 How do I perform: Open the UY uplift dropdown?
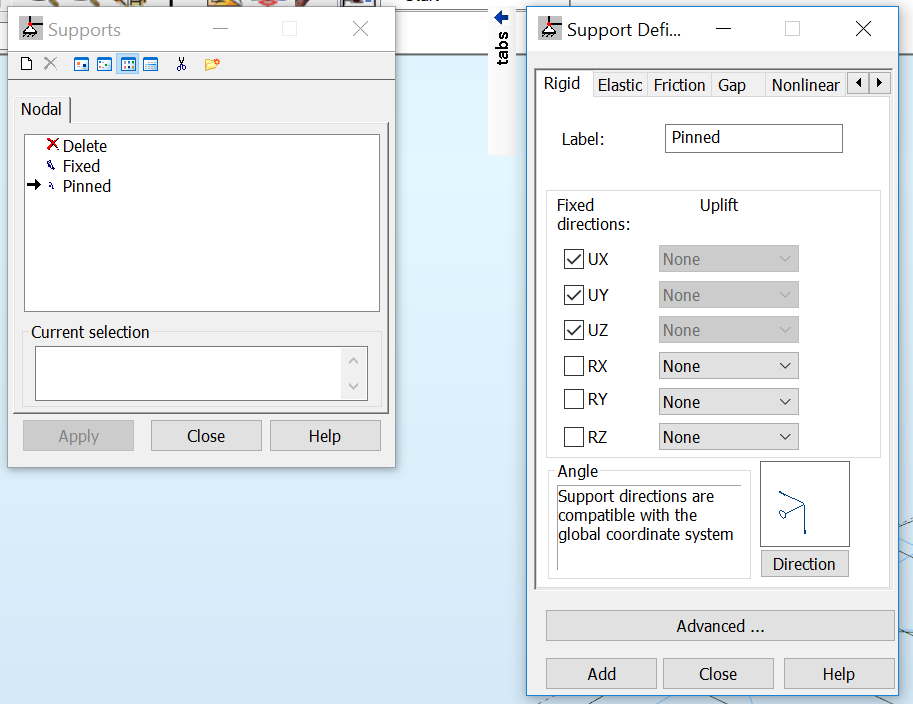(x=728, y=295)
